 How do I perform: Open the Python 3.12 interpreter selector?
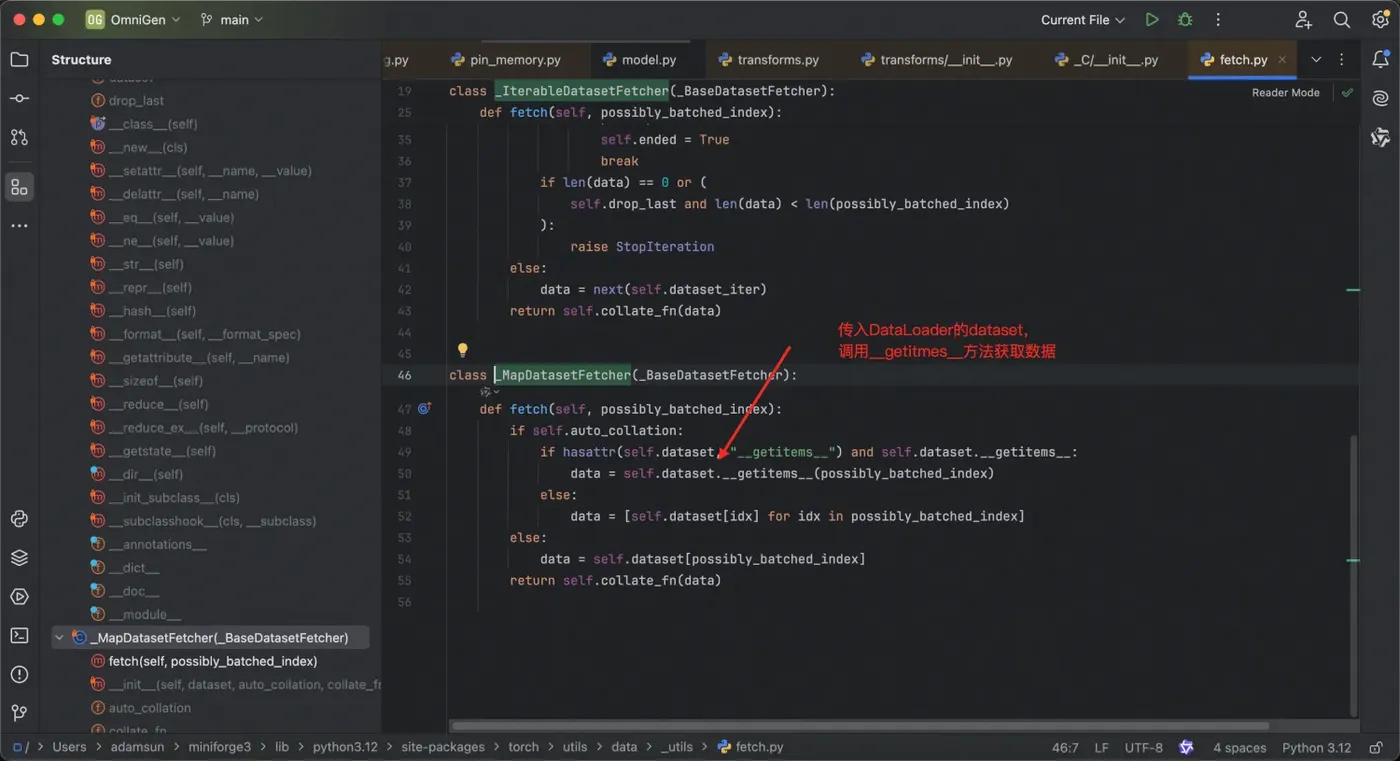1317,747
